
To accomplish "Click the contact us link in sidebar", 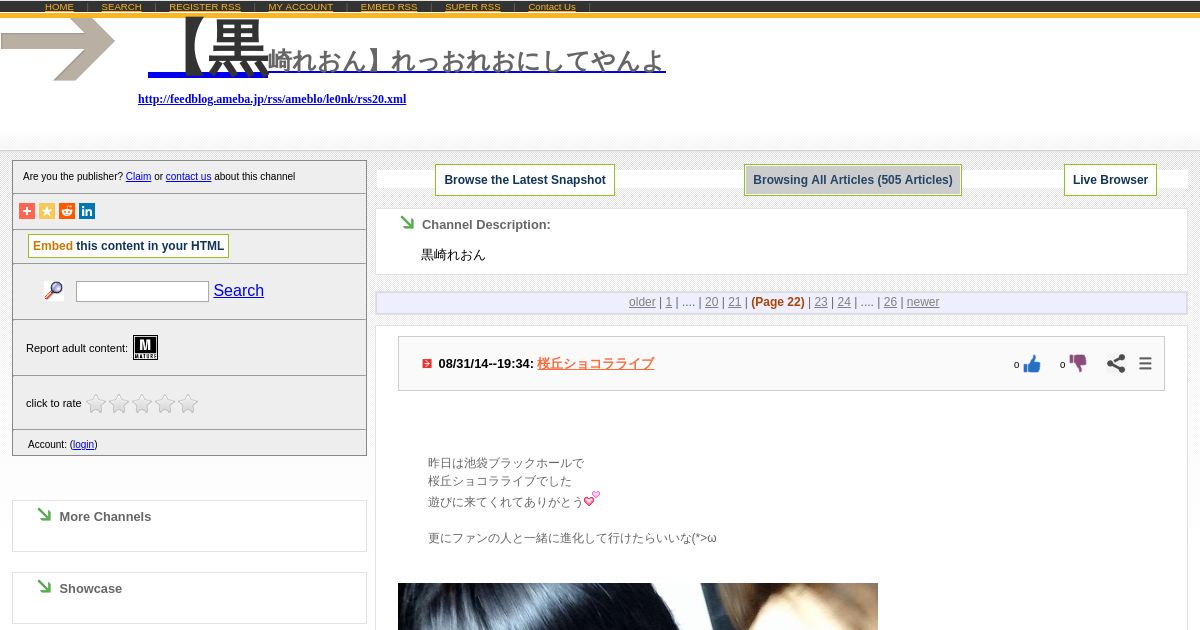I will click(x=188, y=177).
